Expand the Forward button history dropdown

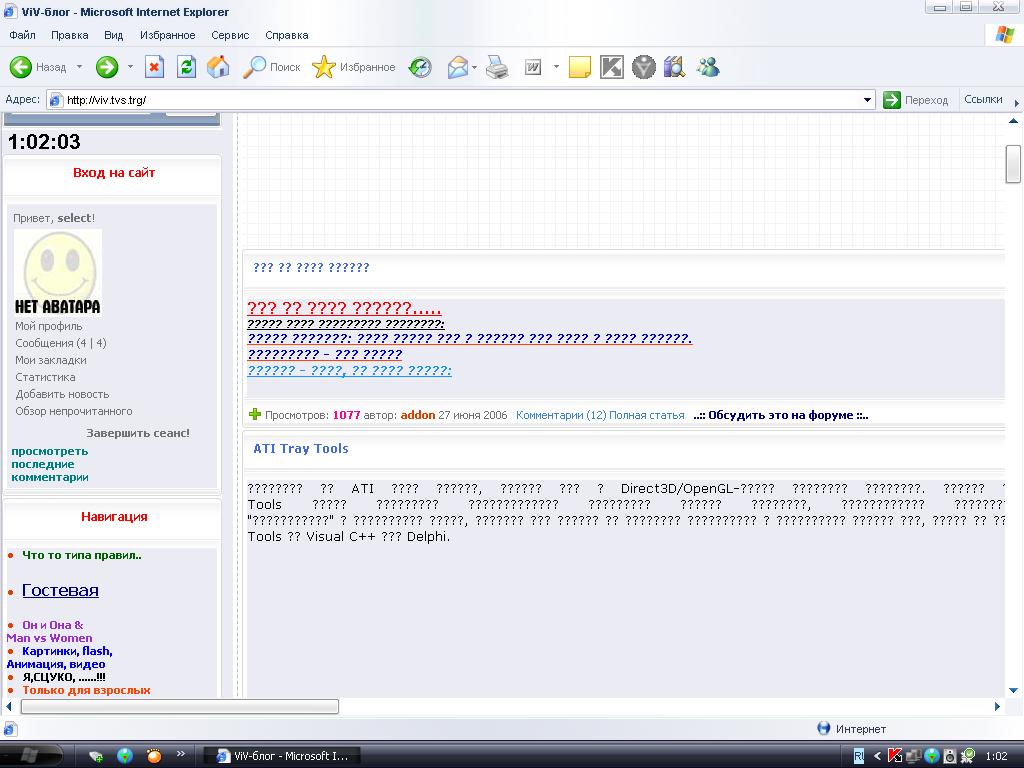[130, 67]
